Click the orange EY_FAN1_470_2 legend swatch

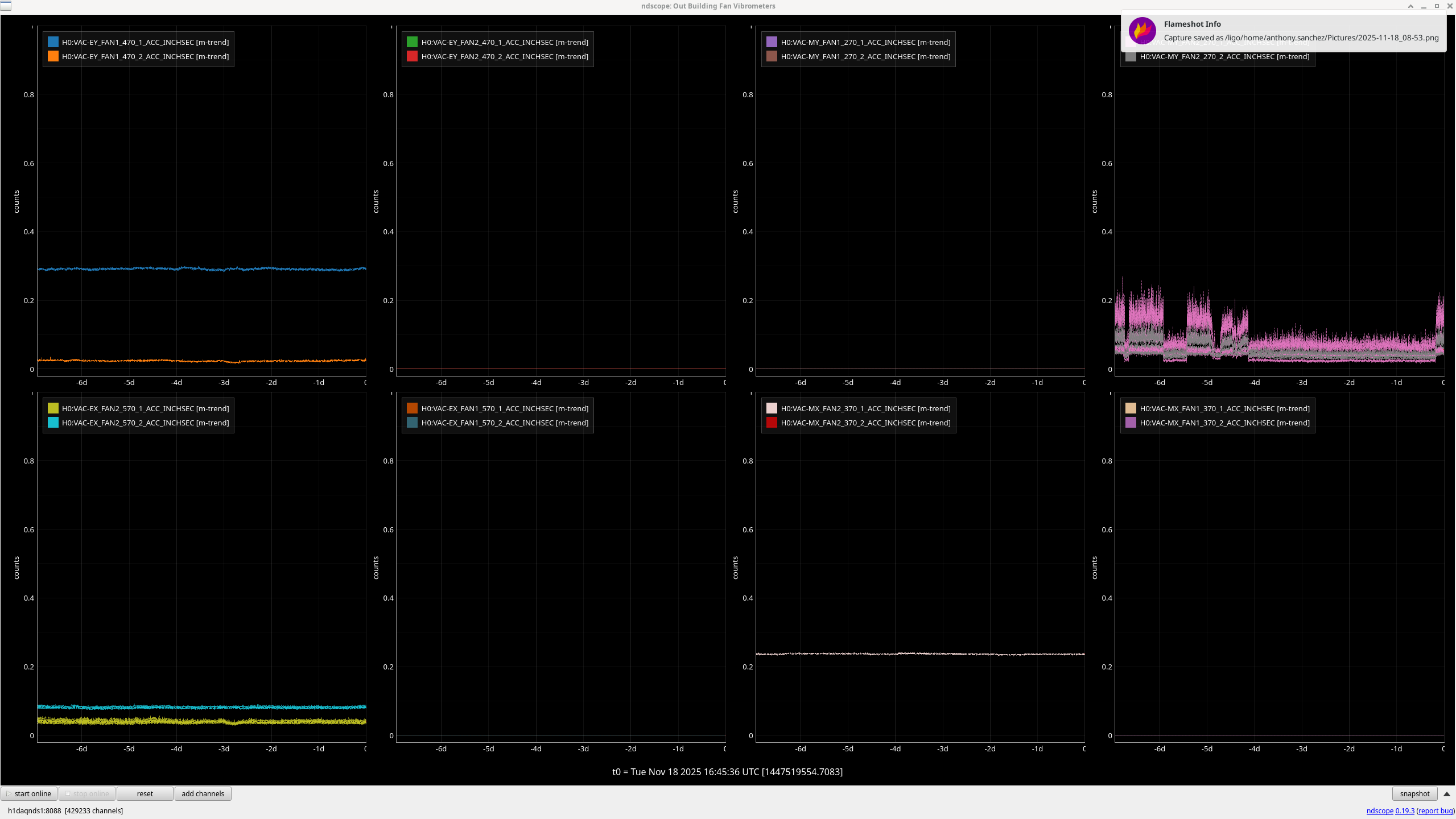pos(53,56)
